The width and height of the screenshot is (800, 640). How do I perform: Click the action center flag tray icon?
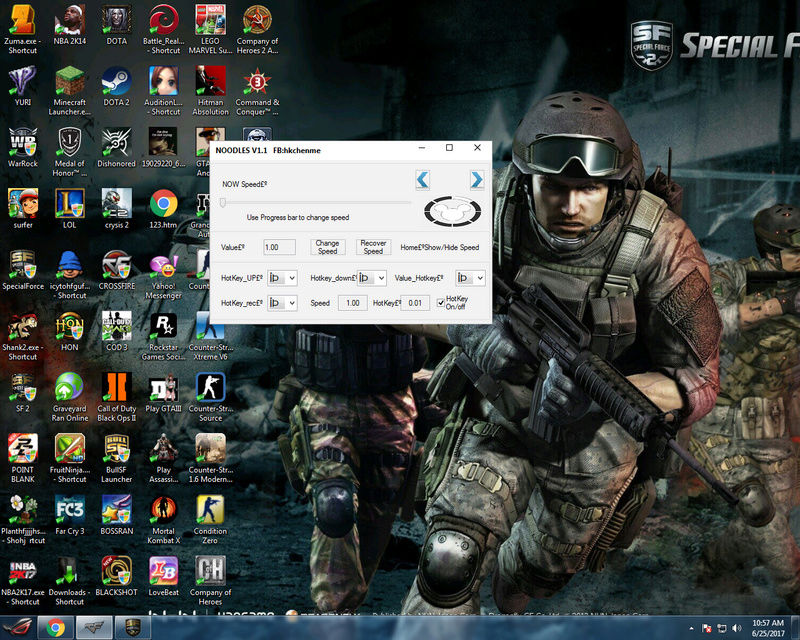tap(707, 628)
